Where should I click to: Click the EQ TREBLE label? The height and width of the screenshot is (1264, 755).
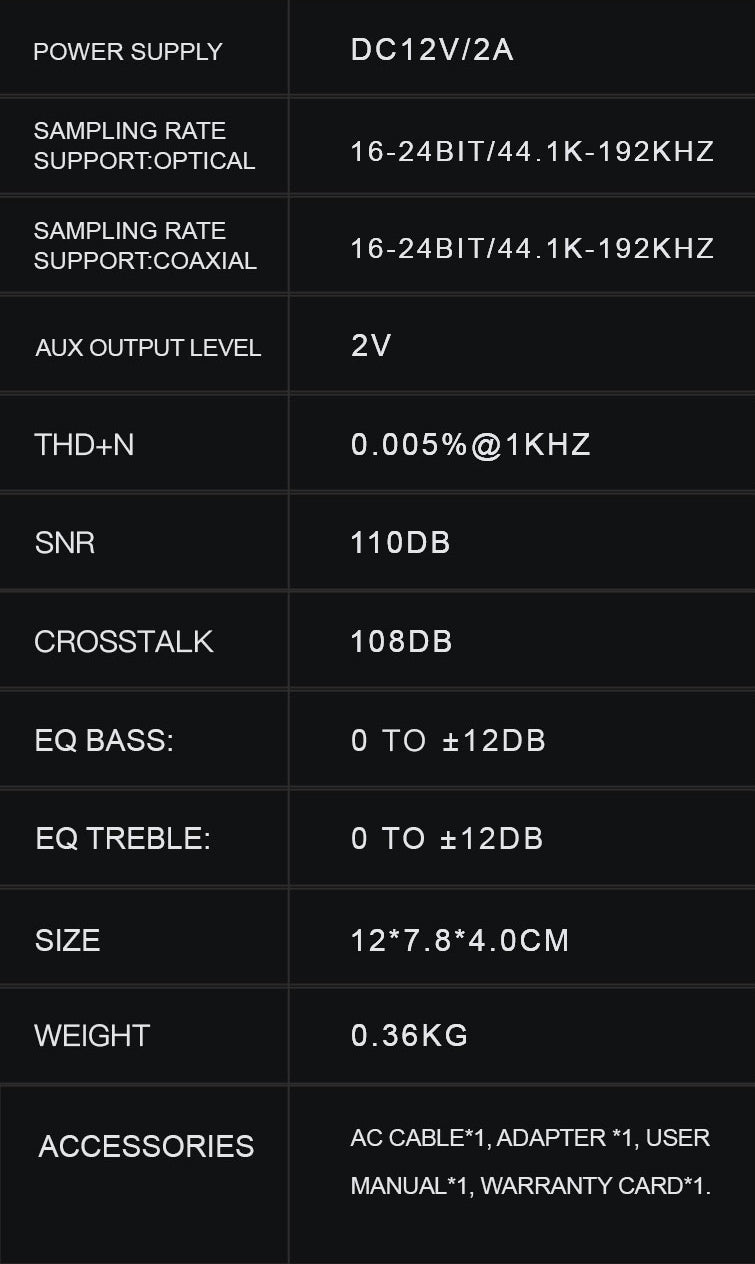point(123,839)
